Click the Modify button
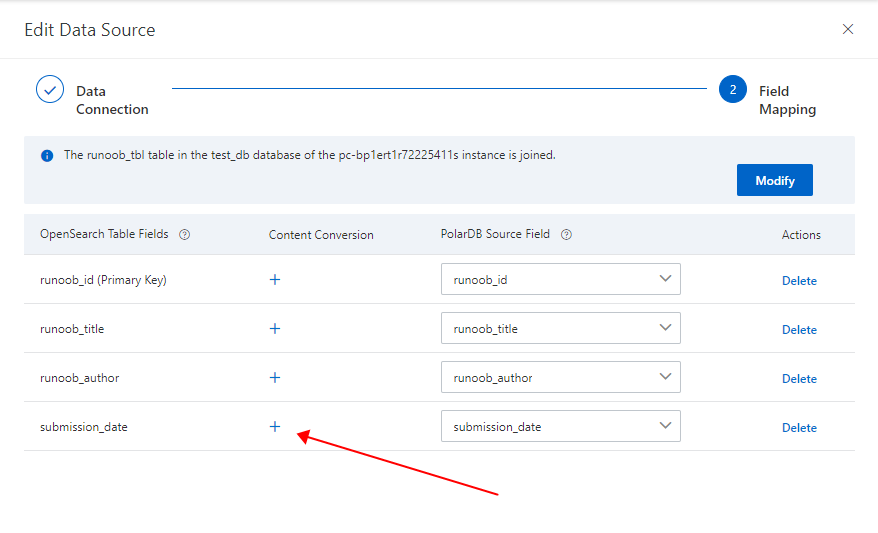Screen dimensions: 878x533 [774, 180]
